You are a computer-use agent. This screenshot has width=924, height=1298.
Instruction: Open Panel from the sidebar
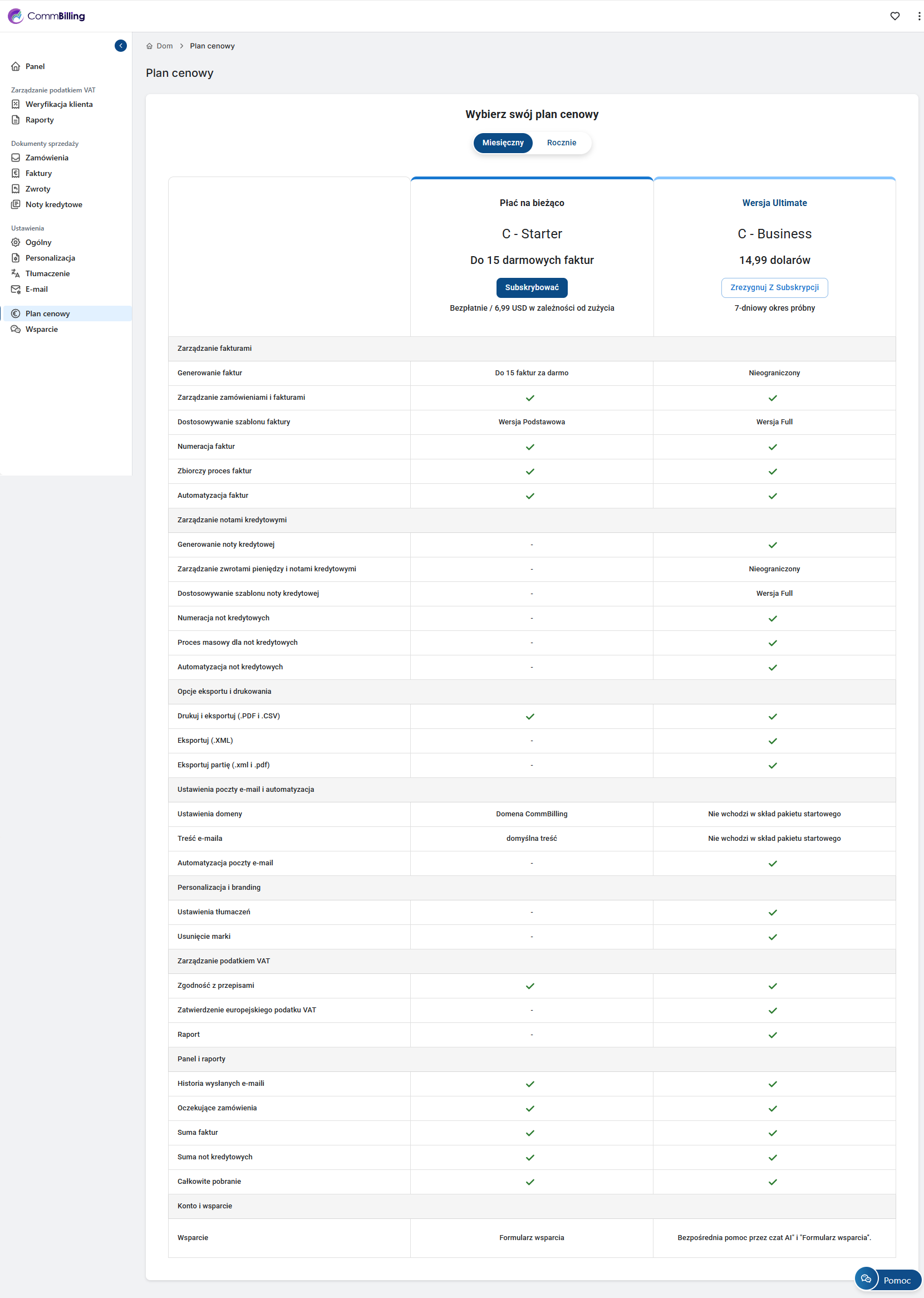tap(35, 67)
